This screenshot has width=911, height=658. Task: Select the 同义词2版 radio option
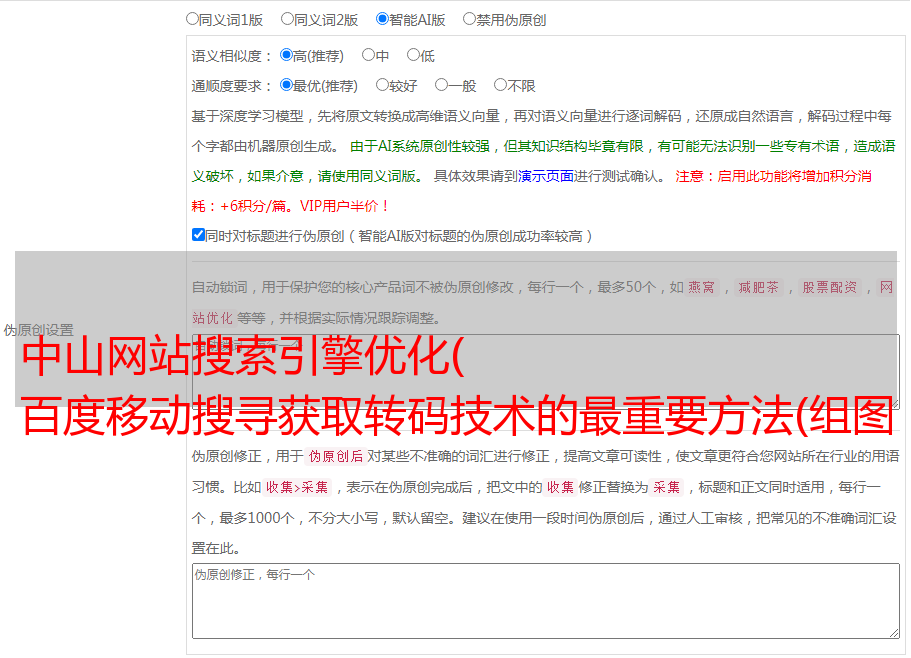pos(287,18)
